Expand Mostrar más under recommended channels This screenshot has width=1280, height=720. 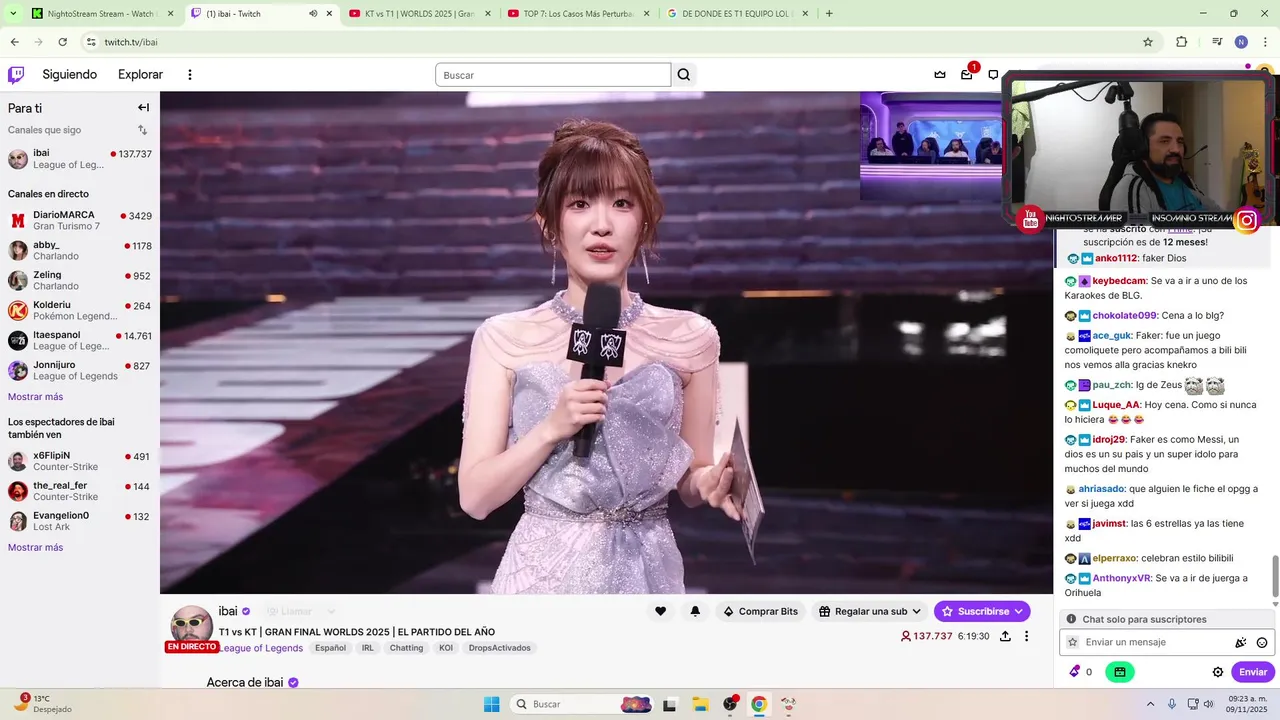coord(35,547)
